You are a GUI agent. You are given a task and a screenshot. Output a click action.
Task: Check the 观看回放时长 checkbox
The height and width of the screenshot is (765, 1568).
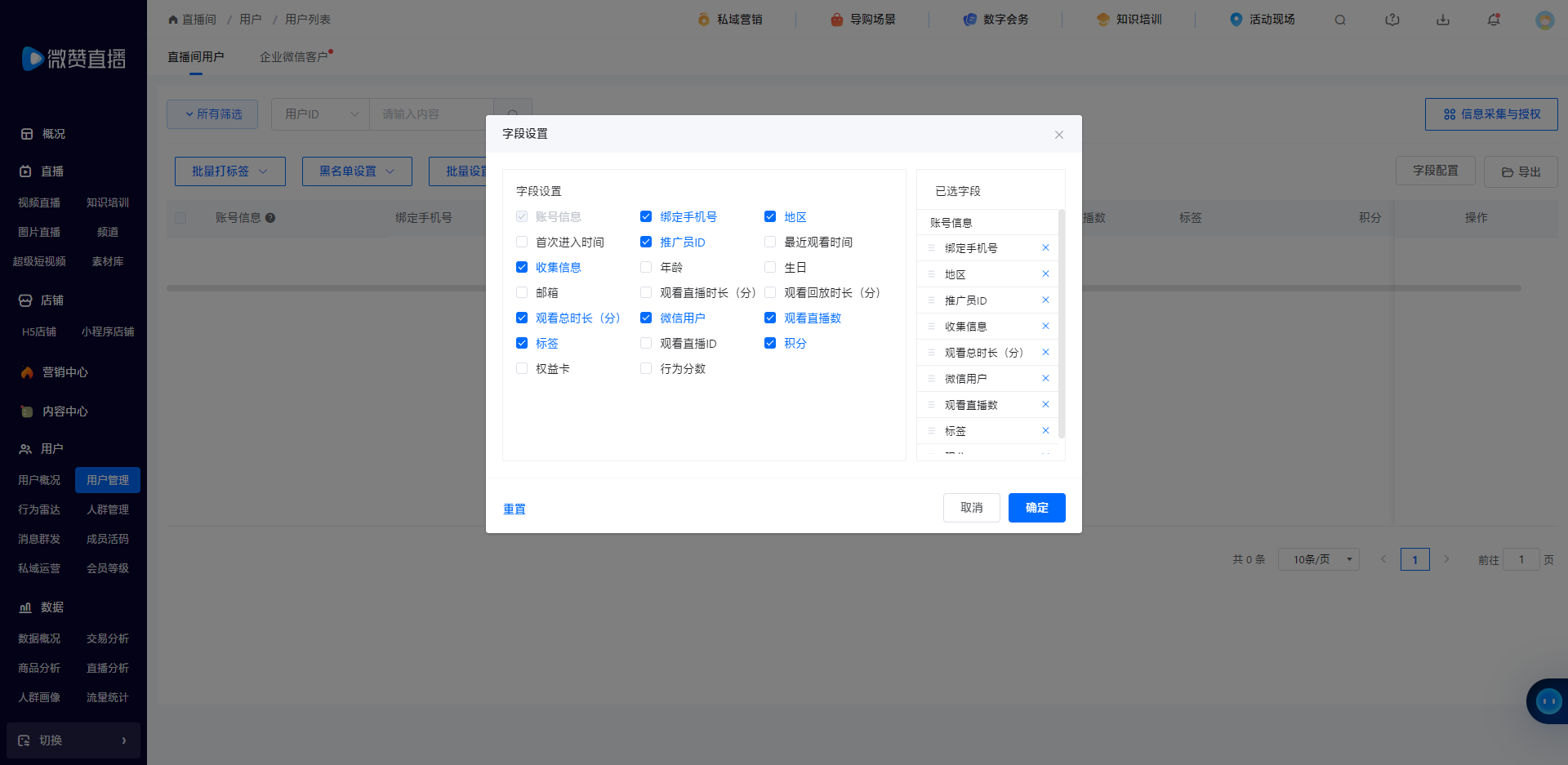(770, 292)
